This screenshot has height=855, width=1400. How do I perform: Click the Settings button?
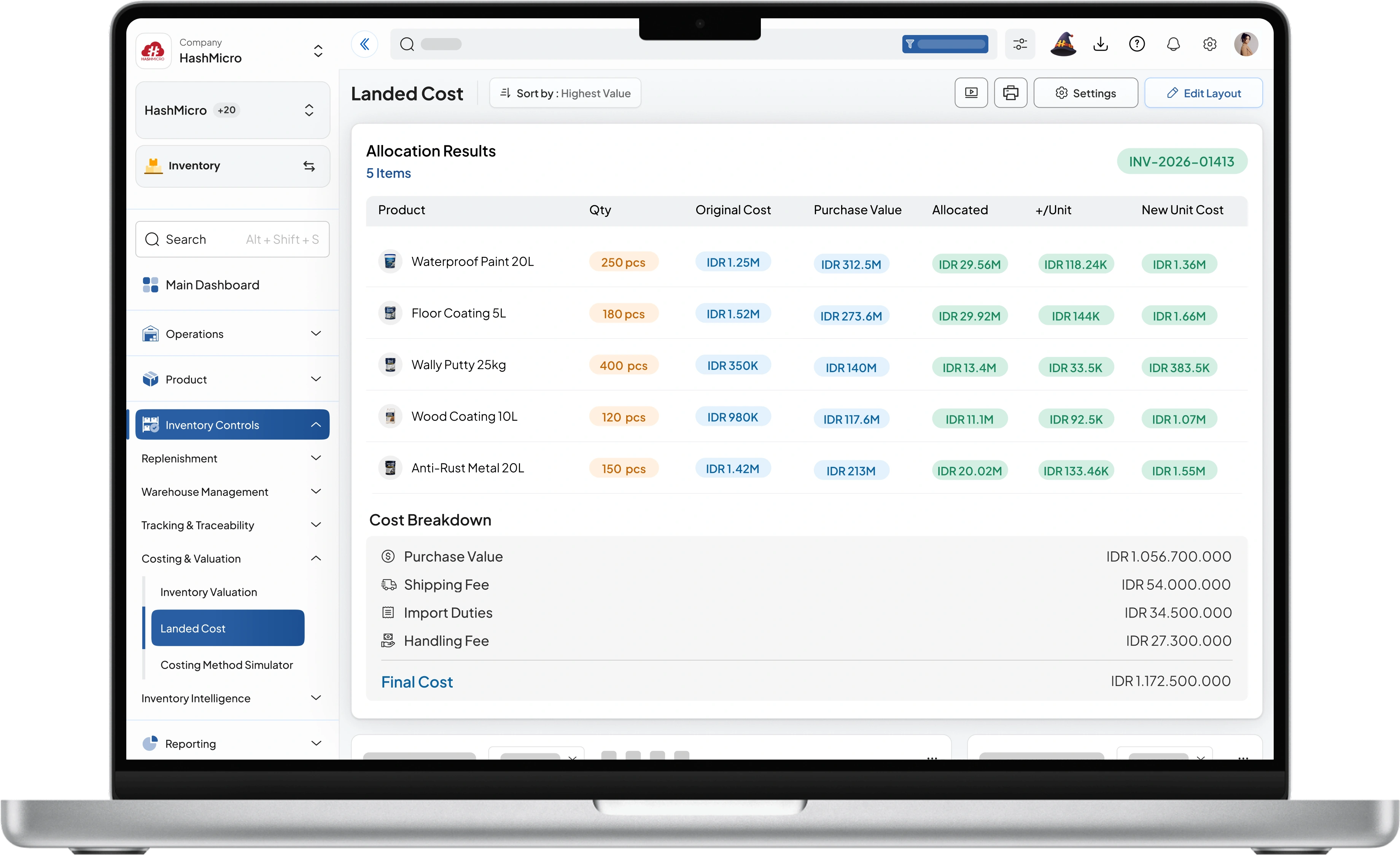pos(1085,93)
